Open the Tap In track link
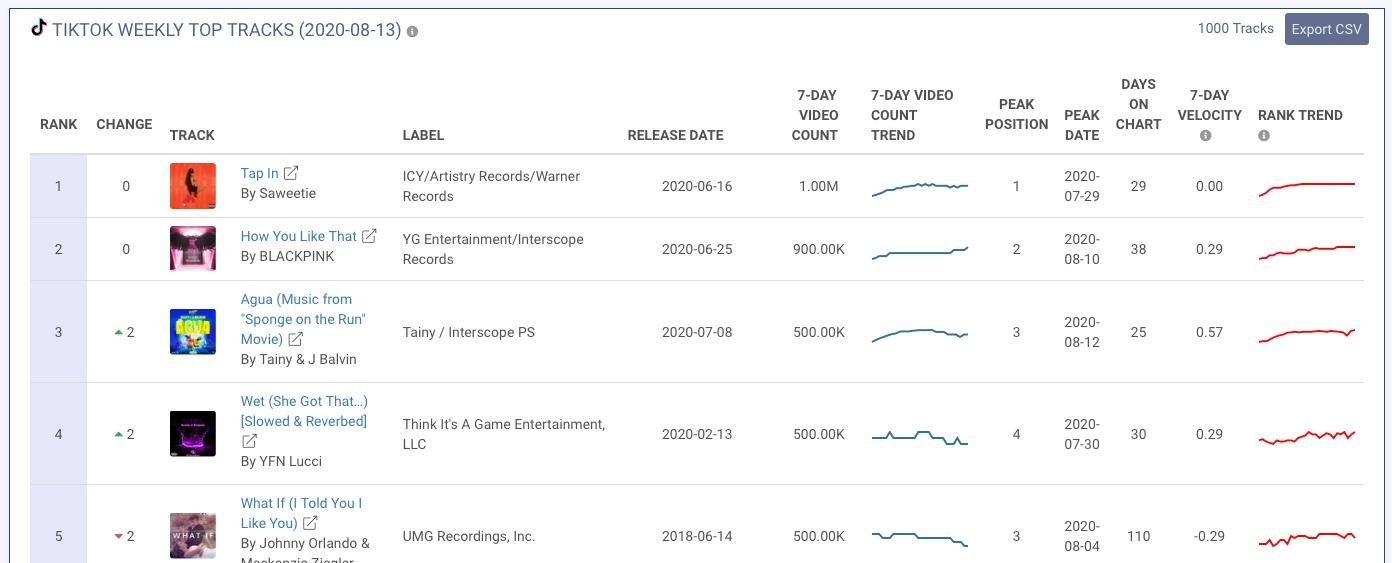Viewport: 1392px width, 563px height. pyautogui.click(x=259, y=173)
